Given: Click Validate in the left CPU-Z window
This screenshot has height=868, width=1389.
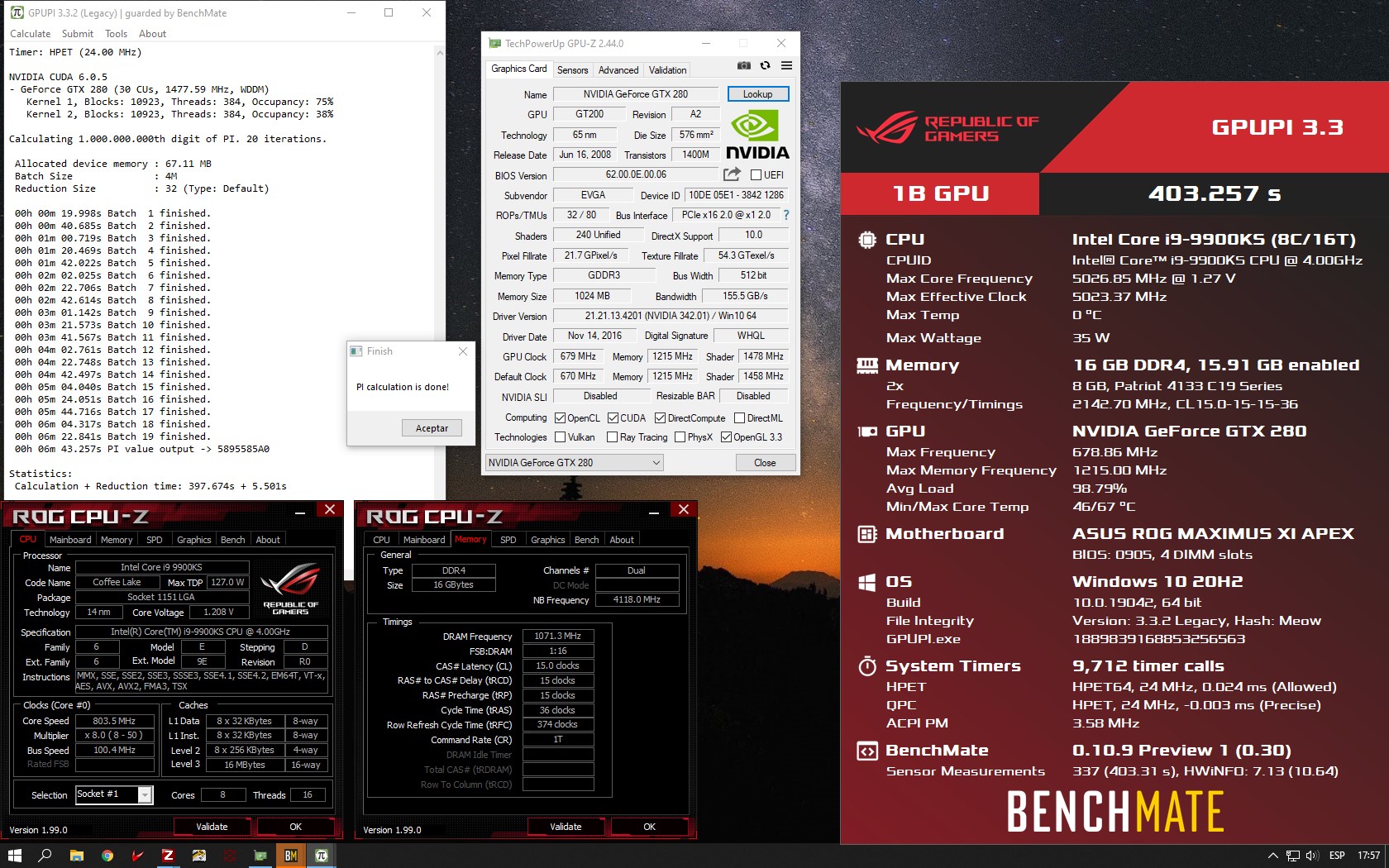Looking at the screenshot, I should point(212,827).
